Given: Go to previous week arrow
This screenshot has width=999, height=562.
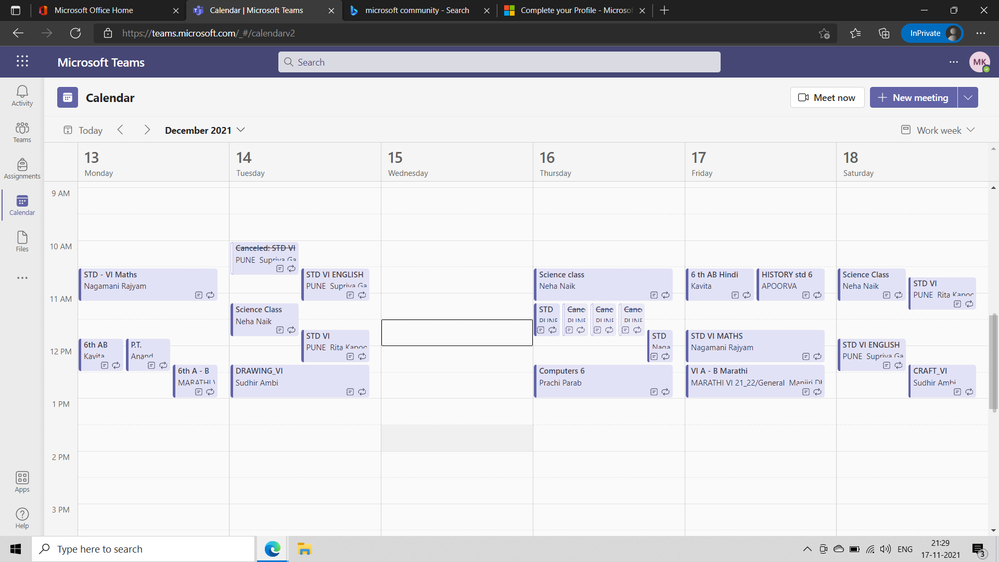Looking at the screenshot, I should [120, 130].
